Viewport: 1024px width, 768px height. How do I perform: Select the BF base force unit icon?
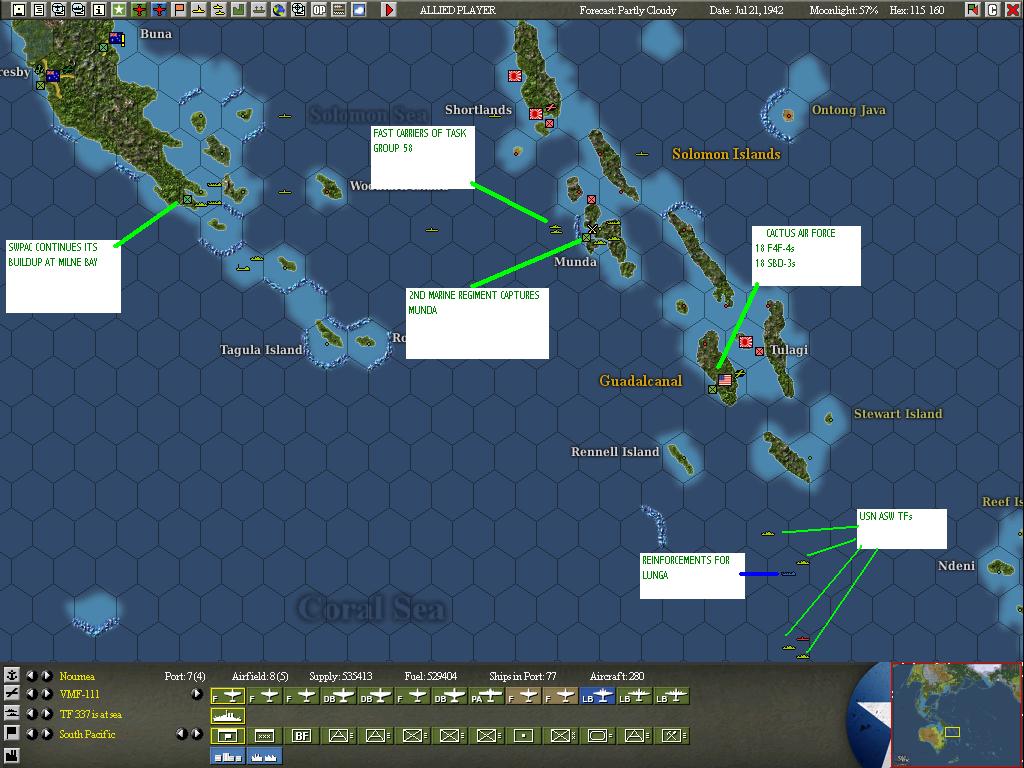[301, 736]
